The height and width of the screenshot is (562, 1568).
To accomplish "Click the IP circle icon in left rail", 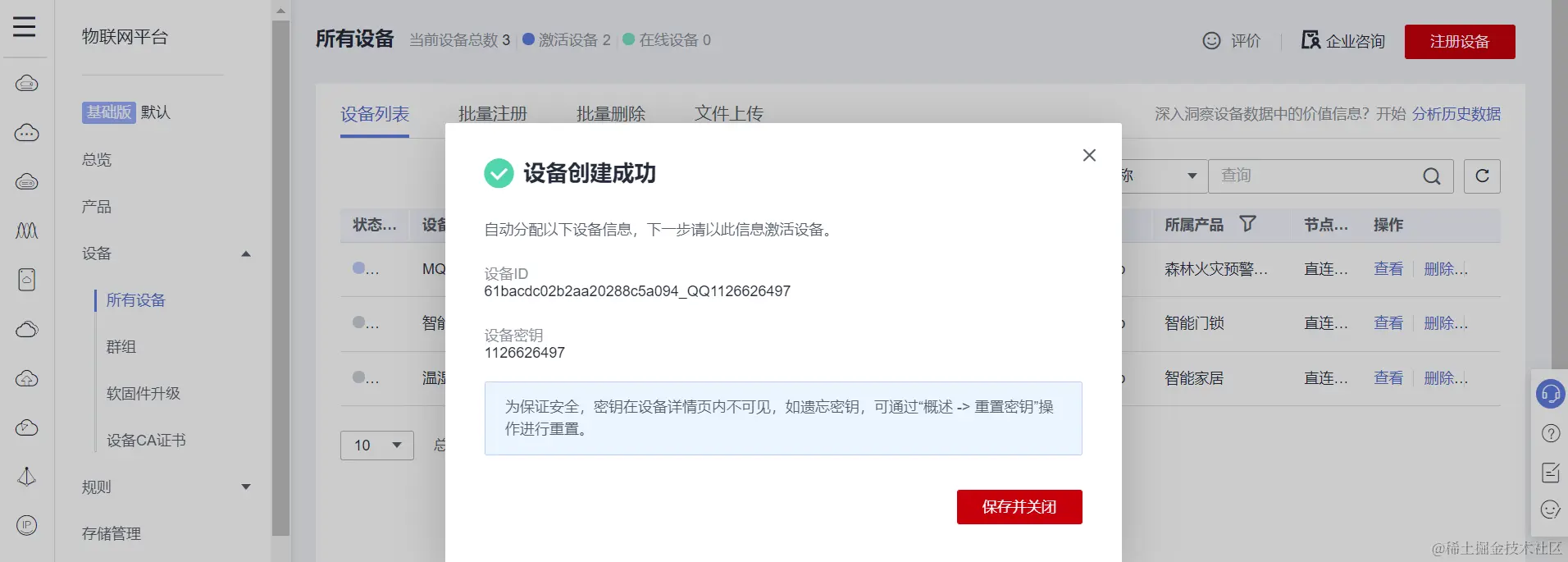I will coord(27,526).
